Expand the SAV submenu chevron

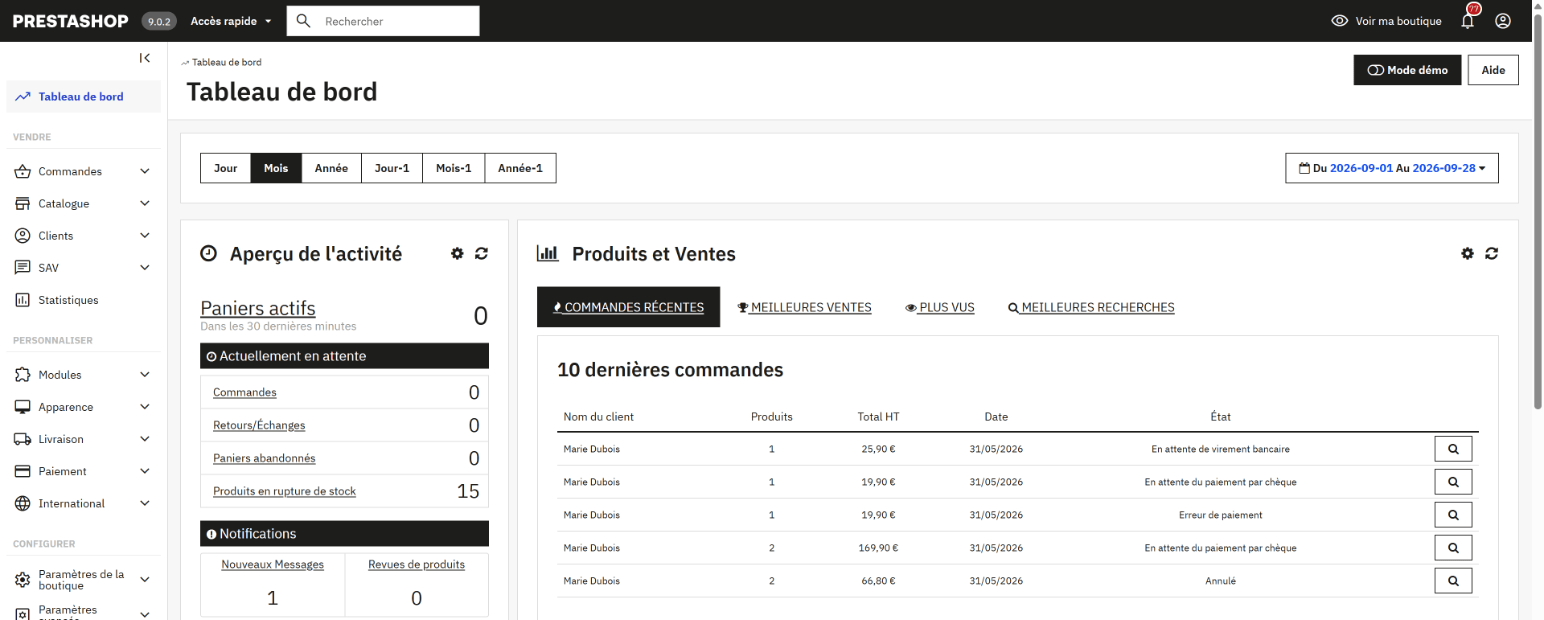[x=145, y=268]
